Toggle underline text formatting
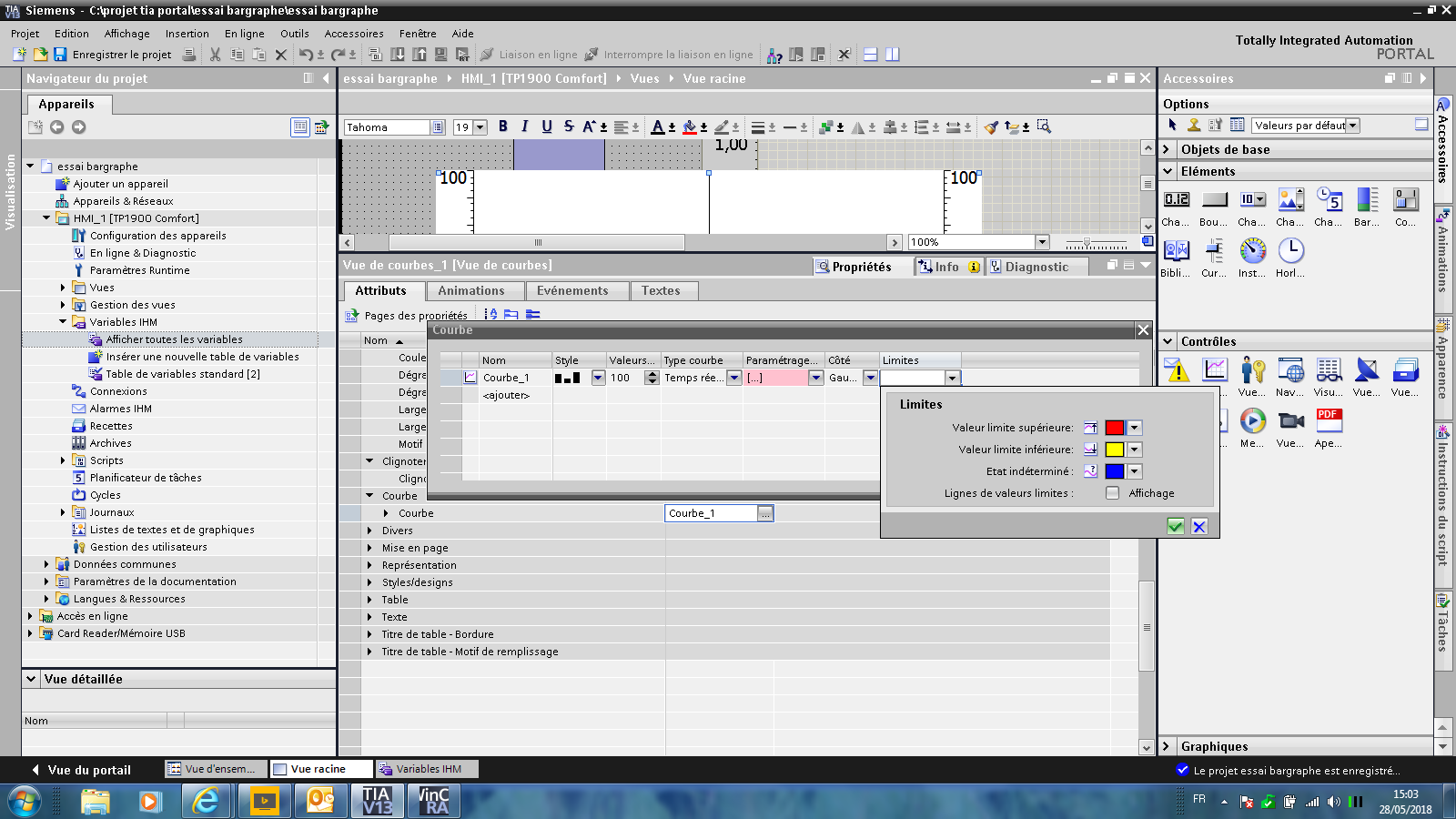The image size is (1456, 819). click(x=546, y=126)
